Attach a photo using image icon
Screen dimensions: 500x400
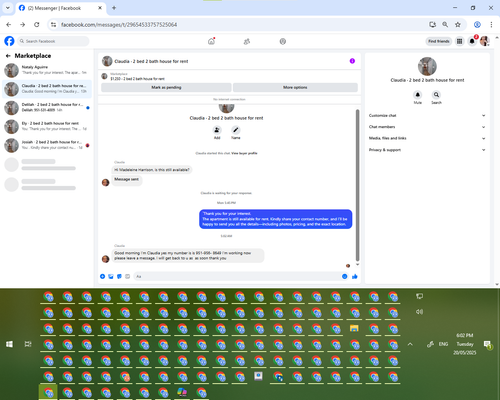click(111, 276)
